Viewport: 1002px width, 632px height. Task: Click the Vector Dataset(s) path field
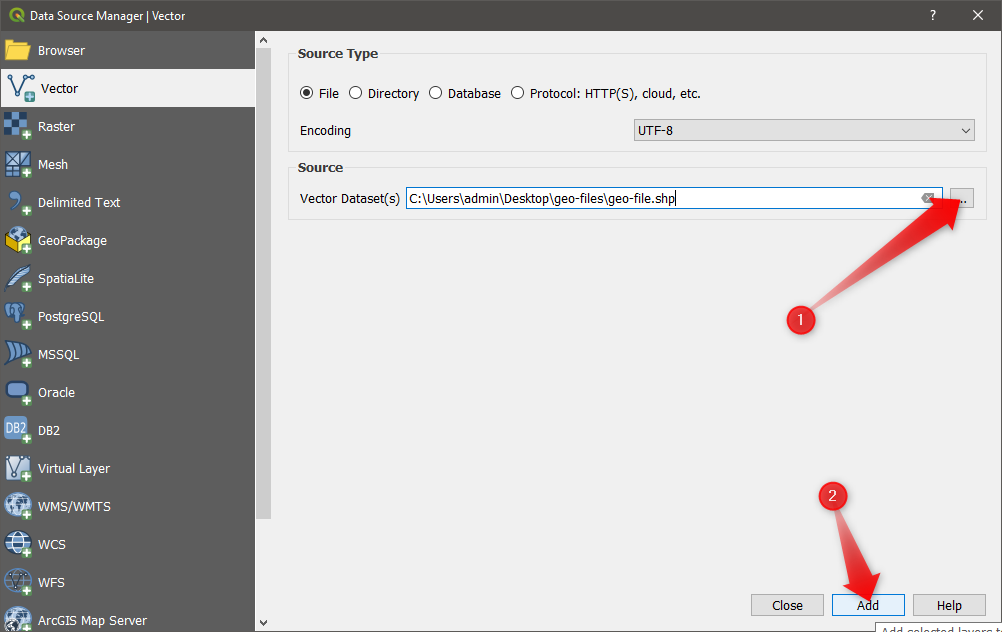(x=660, y=198)
